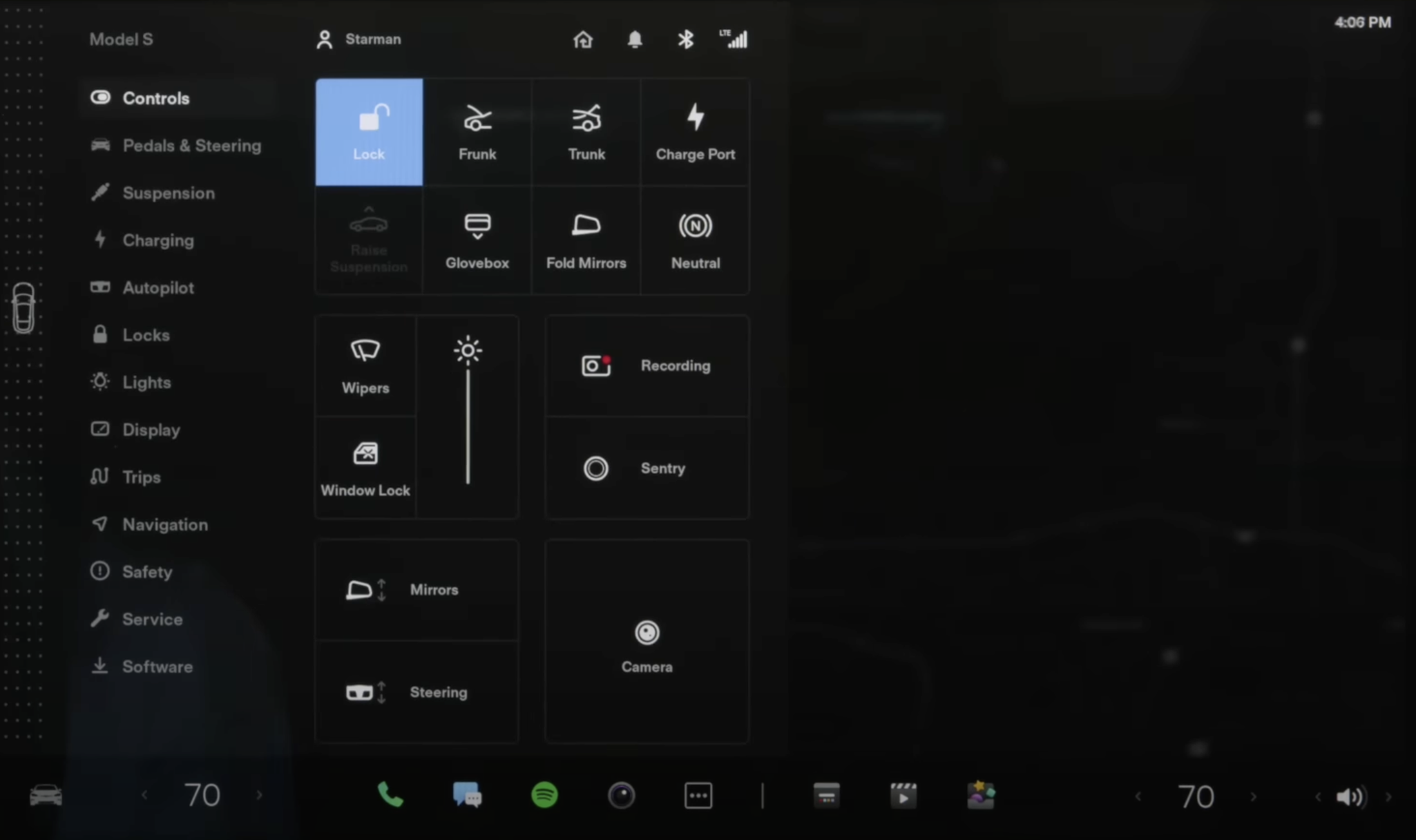This screenshot has width=1416, height=840.
Task: Adjust the display brightness slider
Action: 468,417
